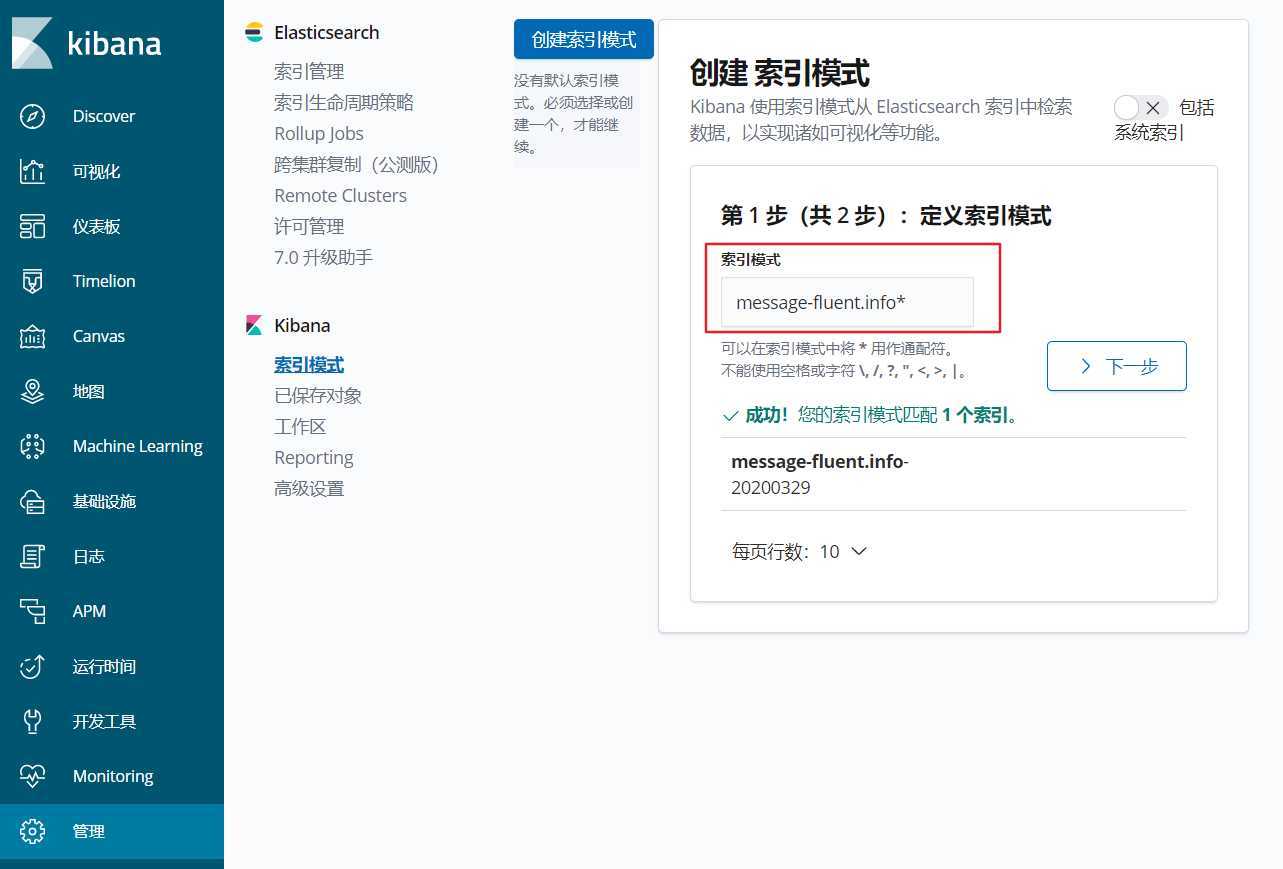Click the 下一步 button

(1117, 366)
